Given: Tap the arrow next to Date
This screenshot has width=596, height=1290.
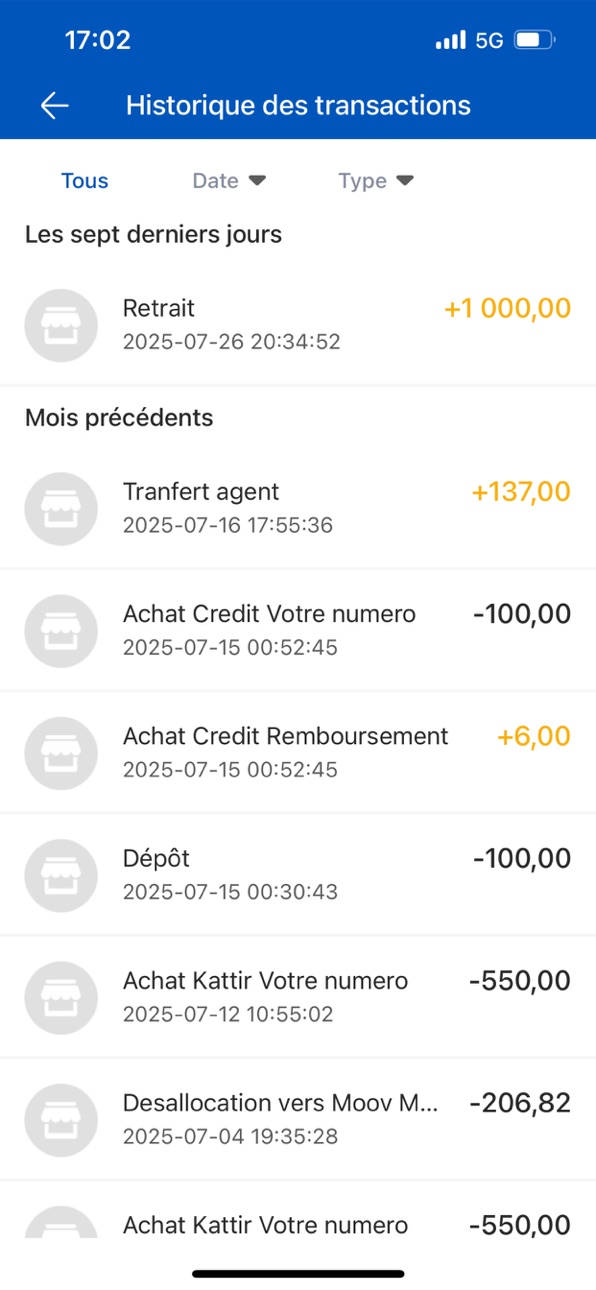Looking at the screenshot, I should click(257, 181).
